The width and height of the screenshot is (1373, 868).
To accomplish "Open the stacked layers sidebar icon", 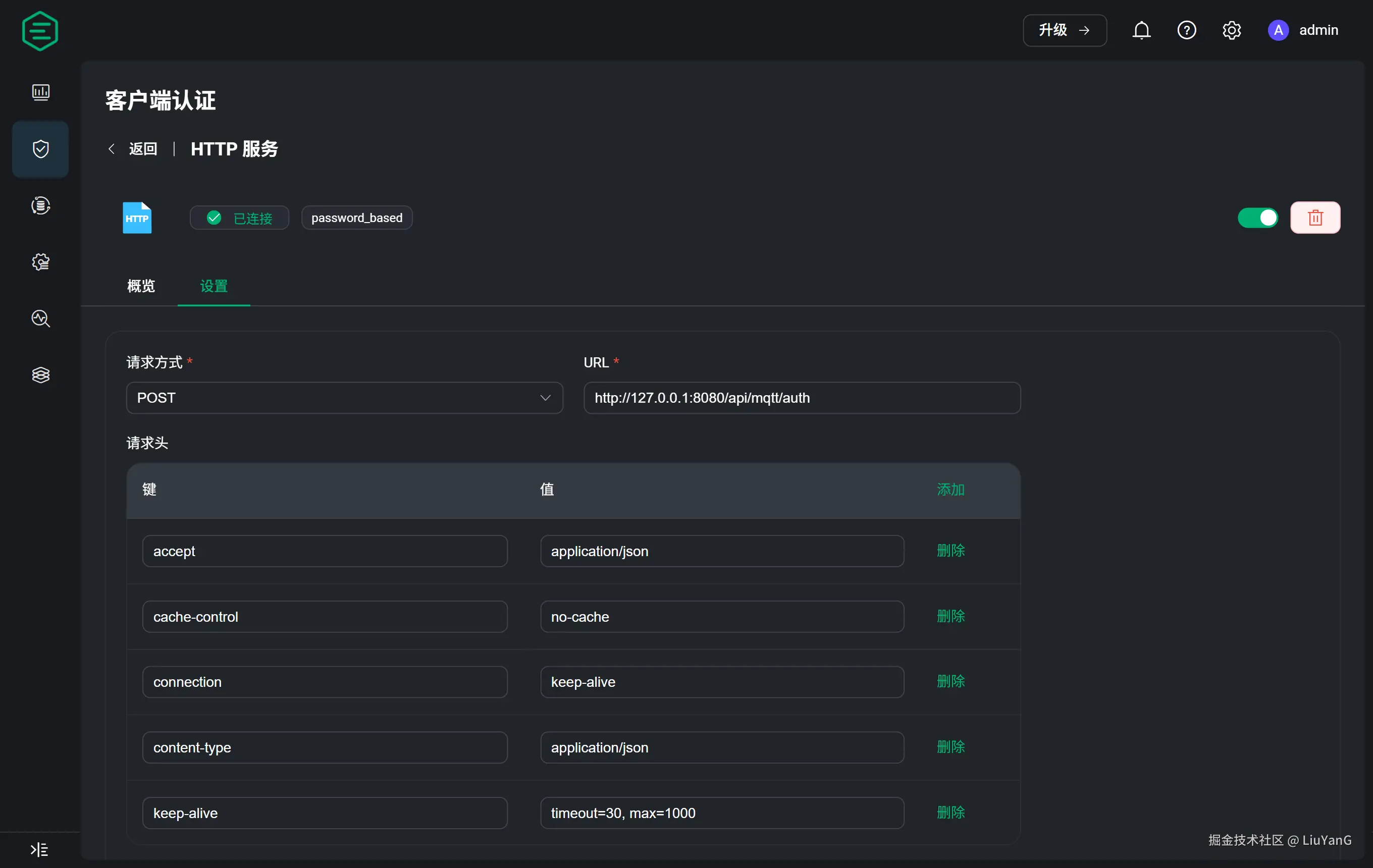I will [x=40, y=374].
